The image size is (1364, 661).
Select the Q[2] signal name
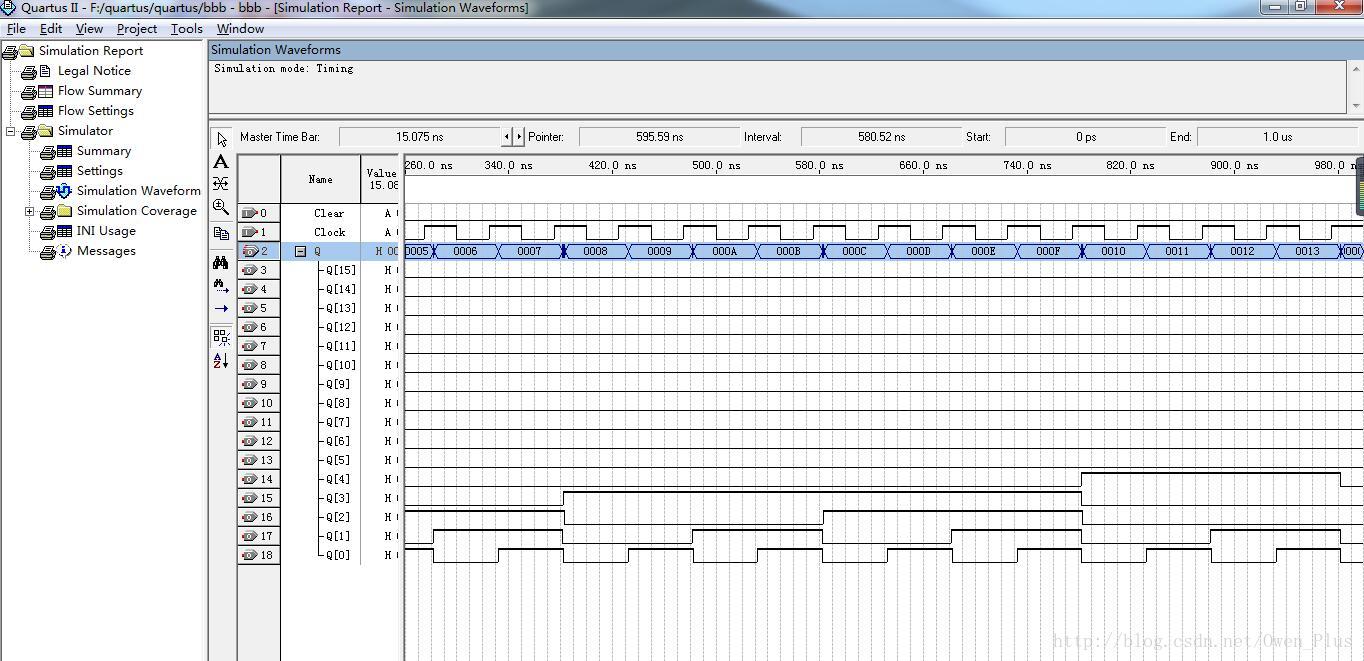pyautogui.click(x=338, y=517)
